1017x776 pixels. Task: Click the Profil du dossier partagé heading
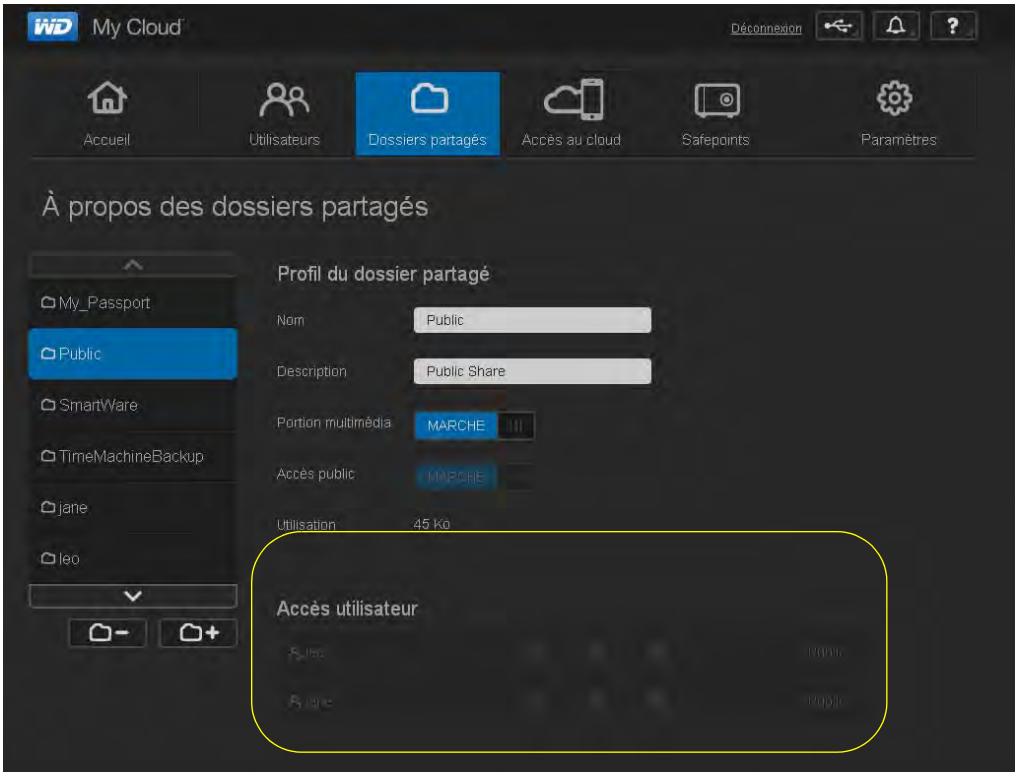tap(383, 274)
